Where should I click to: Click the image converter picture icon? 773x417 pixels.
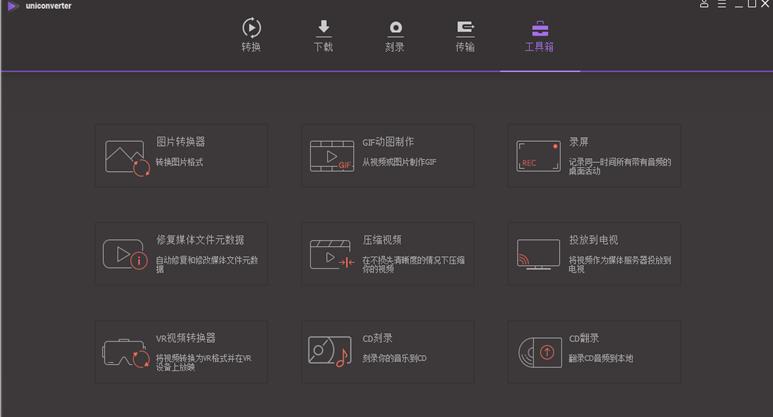[x=127, y=158]
